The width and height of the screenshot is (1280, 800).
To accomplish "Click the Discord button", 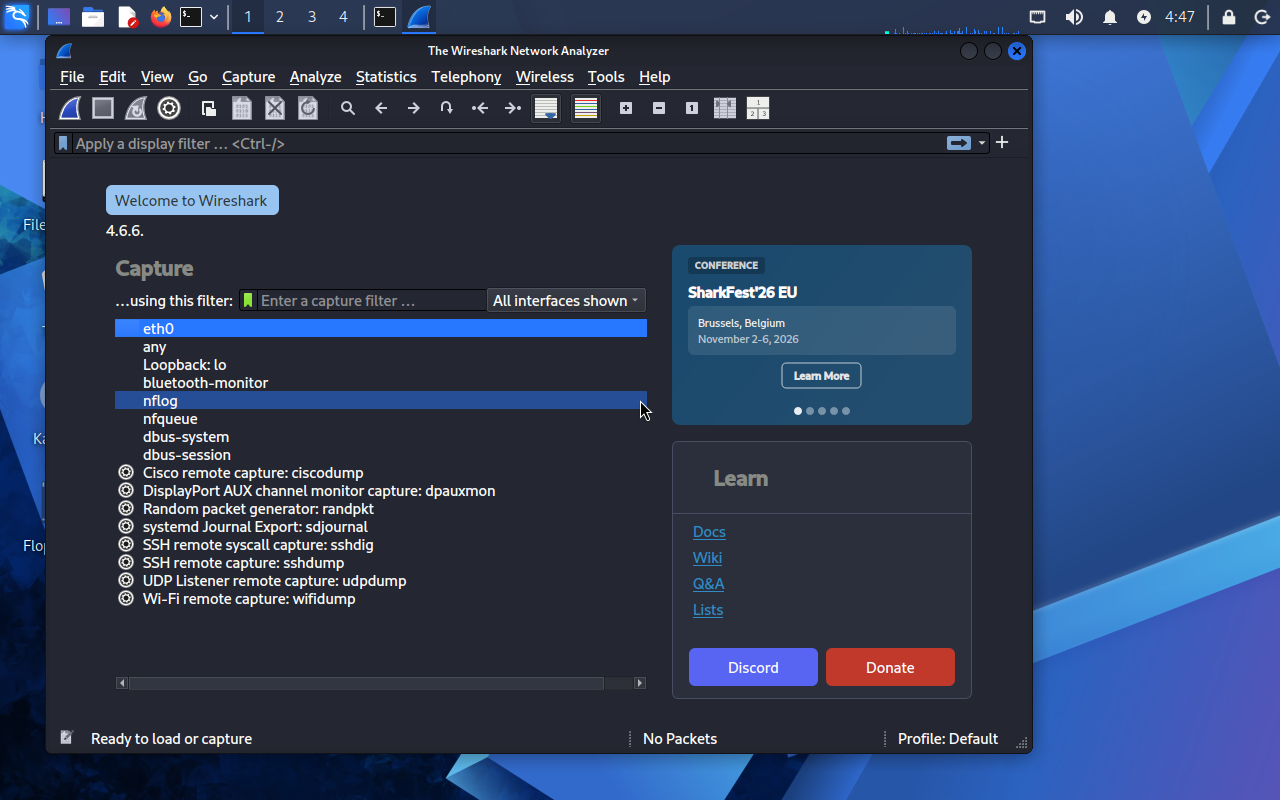I will 753,667.
